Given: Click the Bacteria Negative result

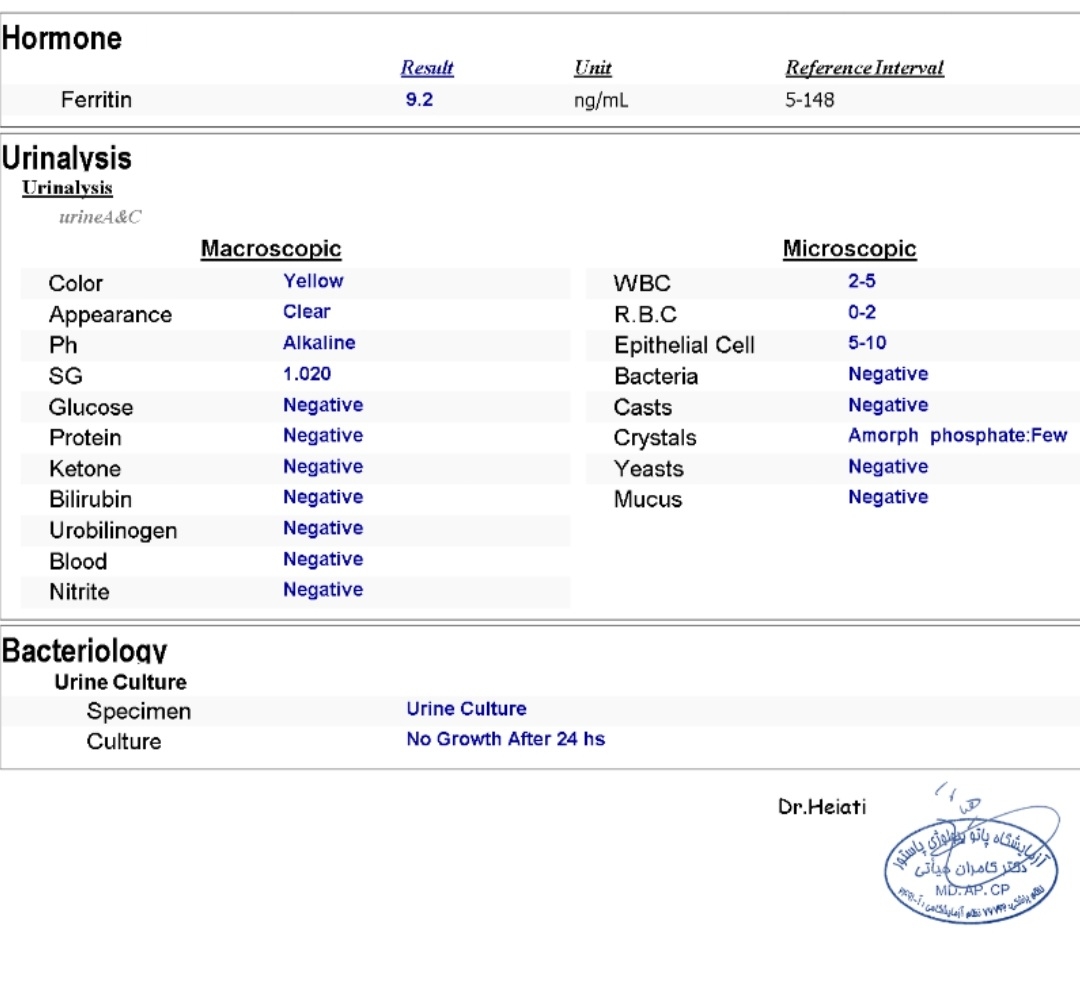Looking at the screenshot, I should [x=888, y=374].
